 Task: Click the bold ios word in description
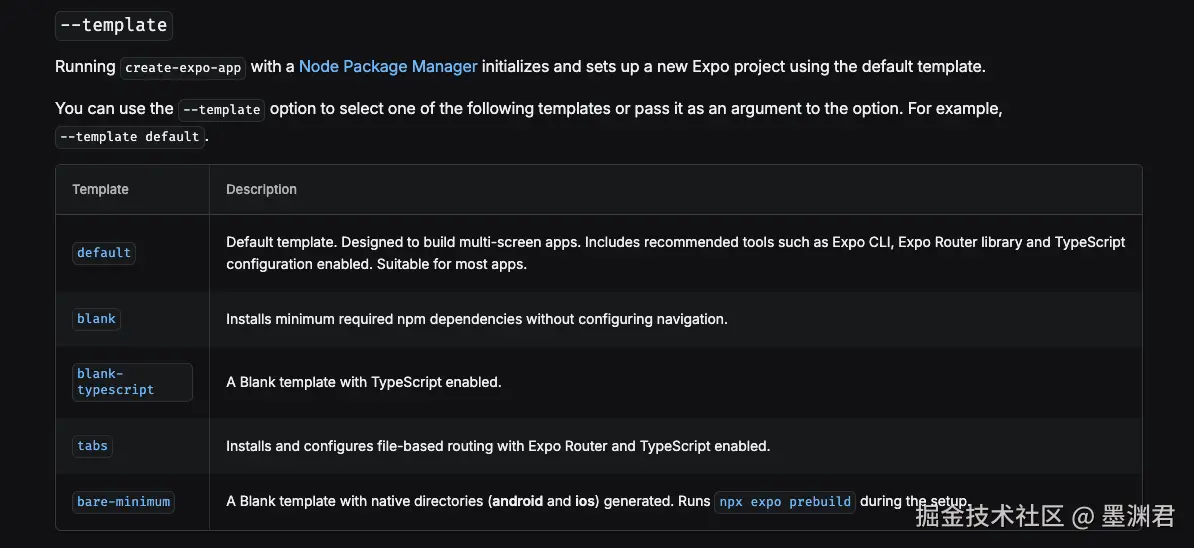[x=586, y=502]
